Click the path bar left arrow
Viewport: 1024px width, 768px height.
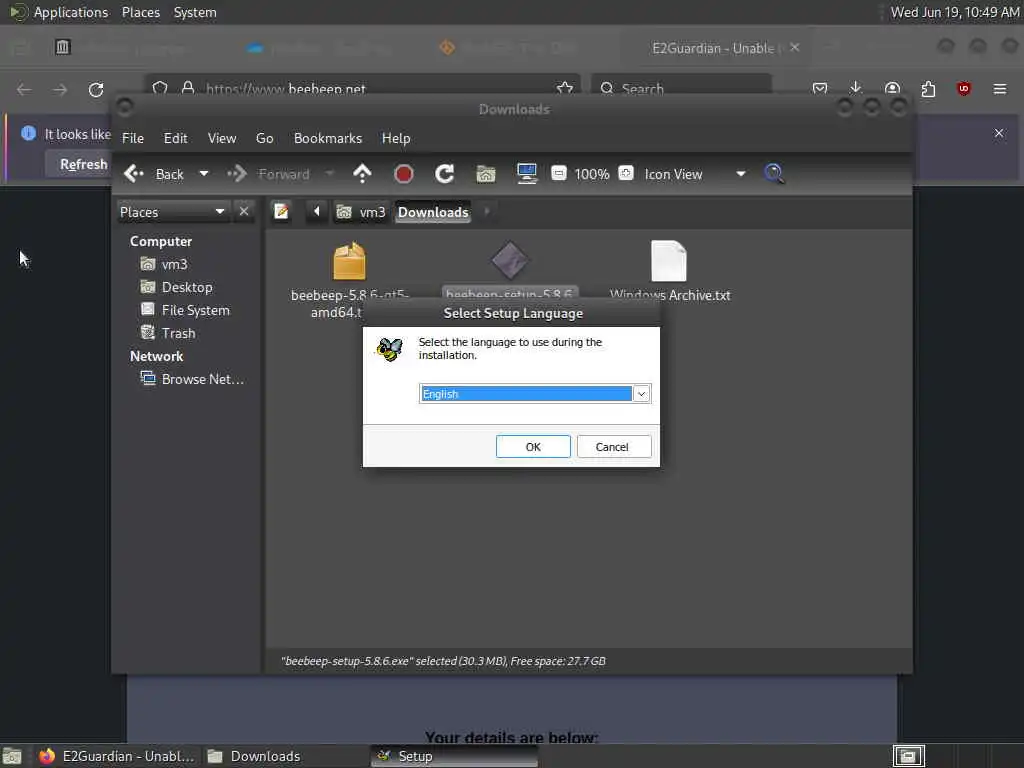(317, 212)
